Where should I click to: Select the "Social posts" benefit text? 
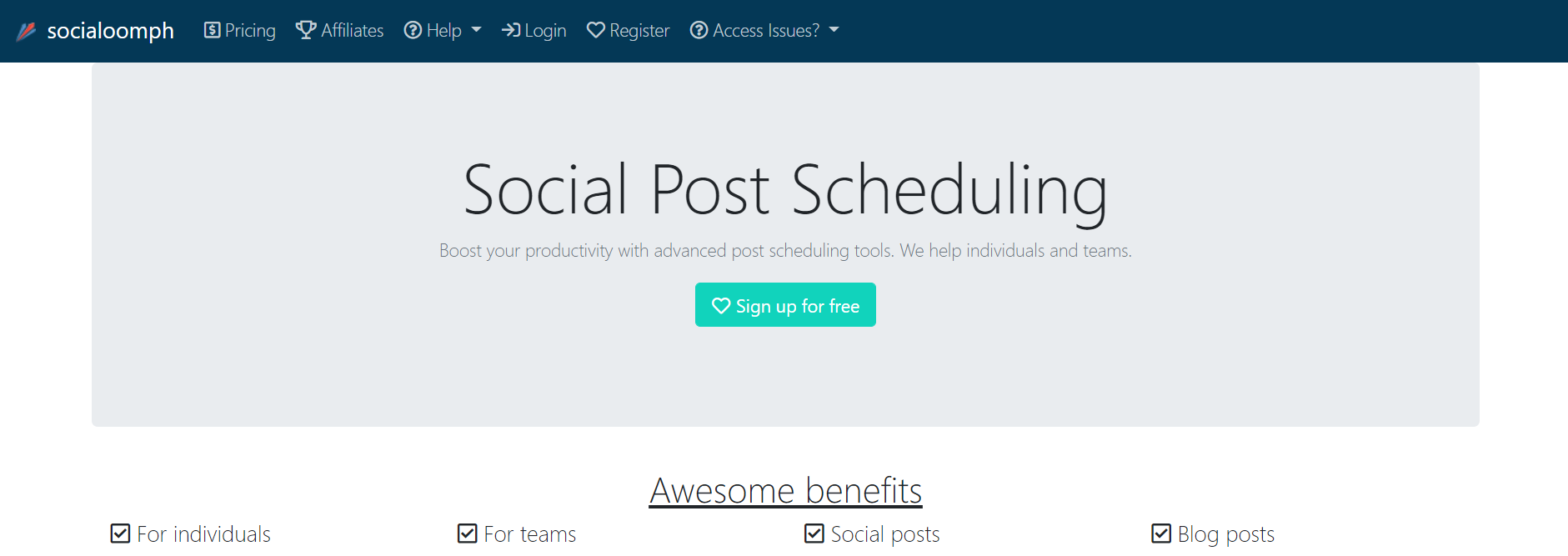point(885,533)
